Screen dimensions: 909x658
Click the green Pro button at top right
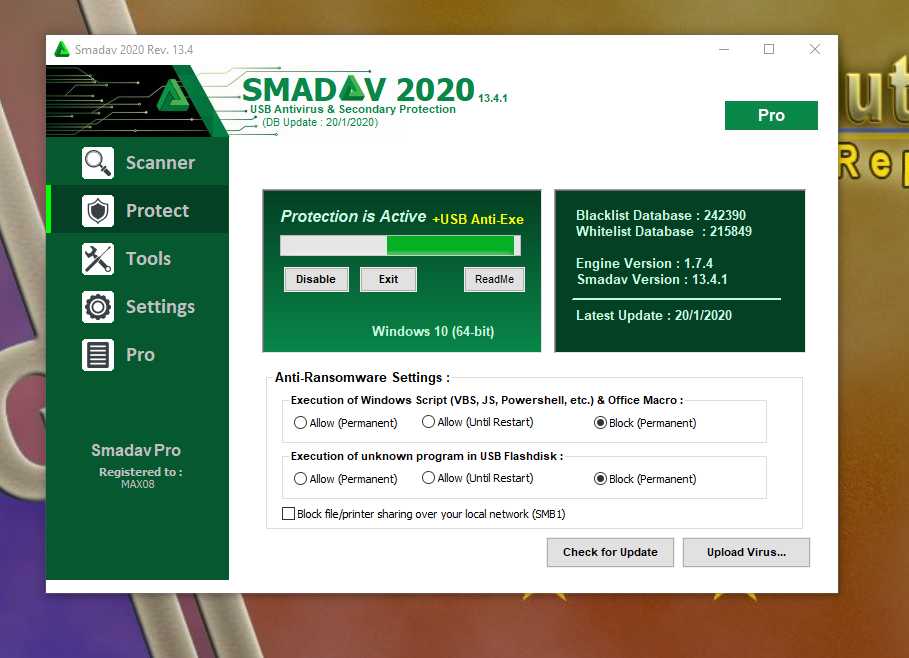771,115
